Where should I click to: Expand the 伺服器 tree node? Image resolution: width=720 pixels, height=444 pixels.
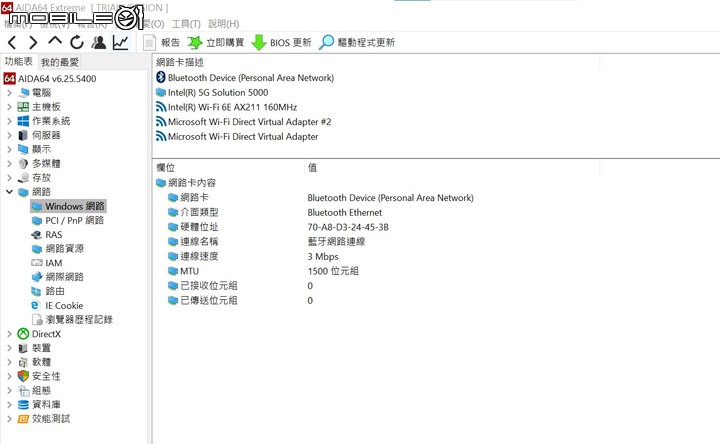click(10, 135)
